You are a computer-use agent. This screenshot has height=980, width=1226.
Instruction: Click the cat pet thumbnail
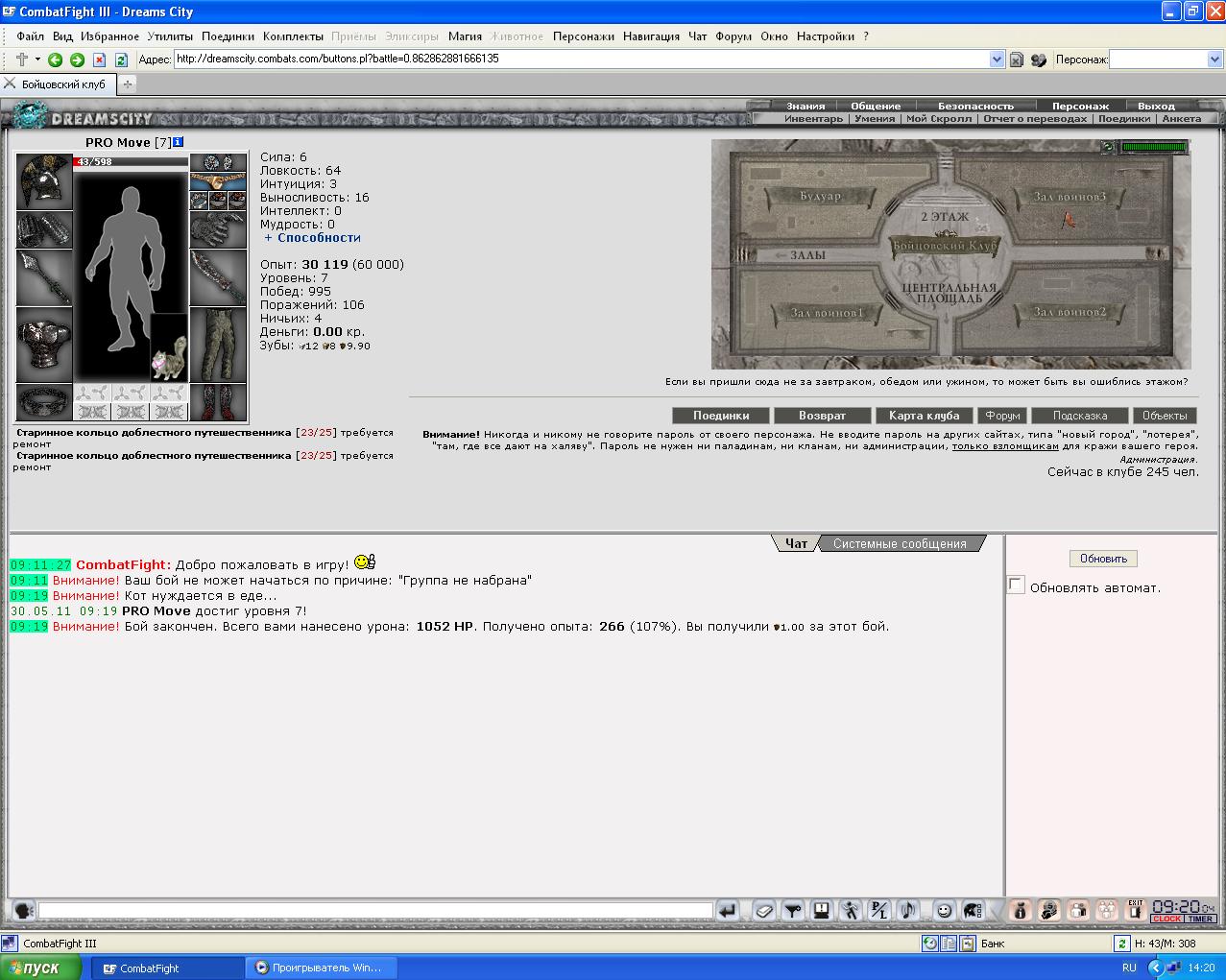169,347
